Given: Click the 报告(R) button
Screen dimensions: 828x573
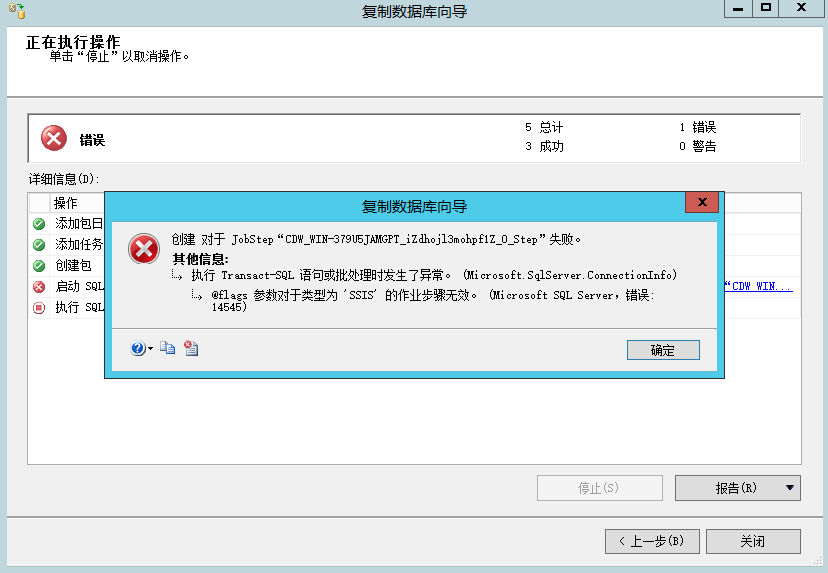Looking at the screenshot, I should 736,488.
